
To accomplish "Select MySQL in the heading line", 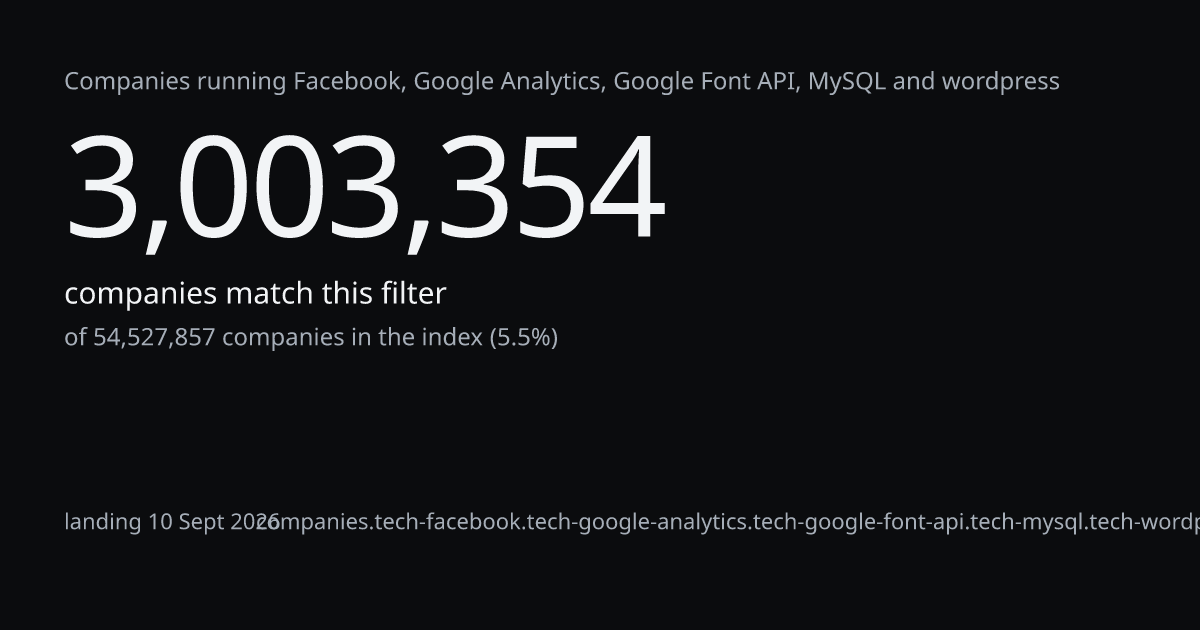I will 847,82.
